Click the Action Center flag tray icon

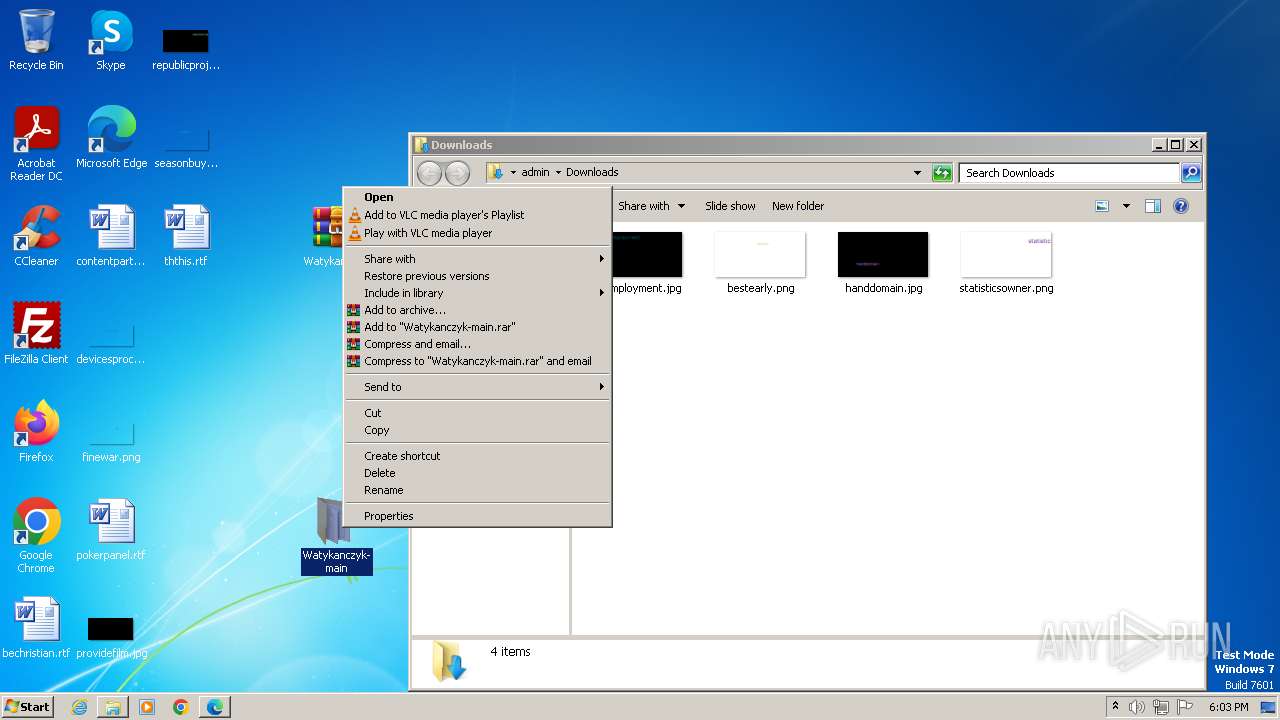tap(1185, 707)
